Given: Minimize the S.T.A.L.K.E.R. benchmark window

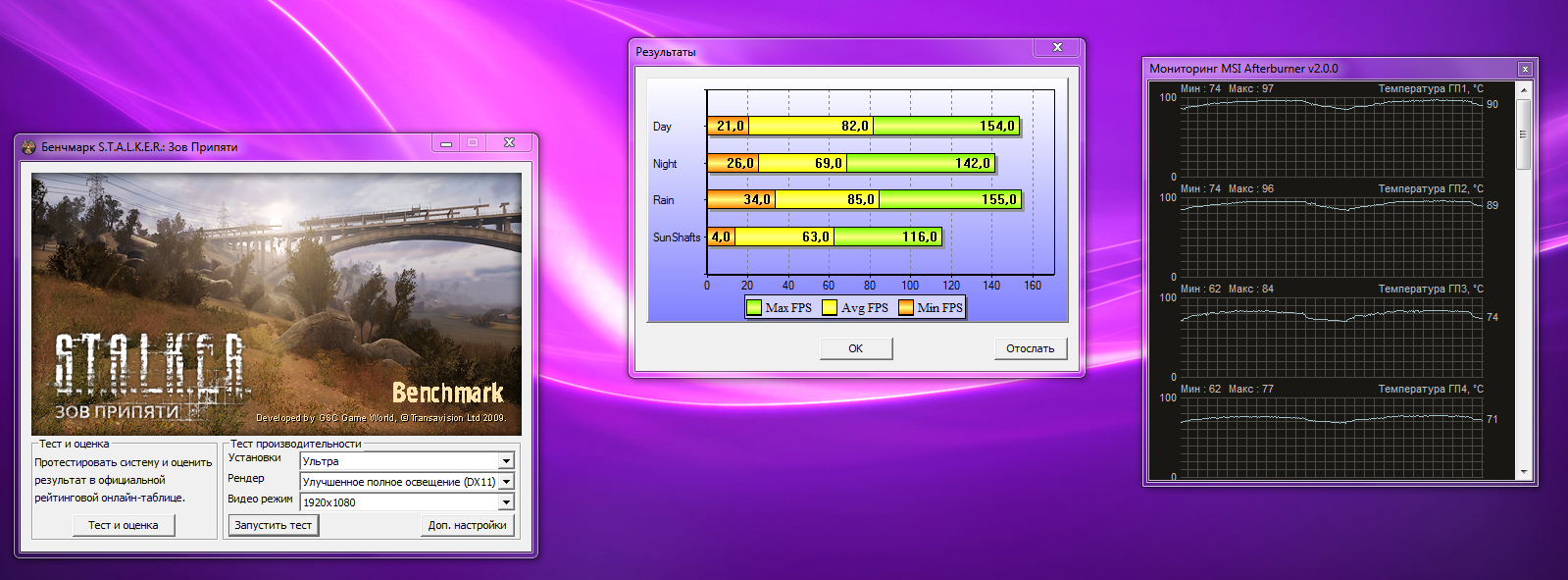Looking at the screenshot, I should [x=446, y=143].
